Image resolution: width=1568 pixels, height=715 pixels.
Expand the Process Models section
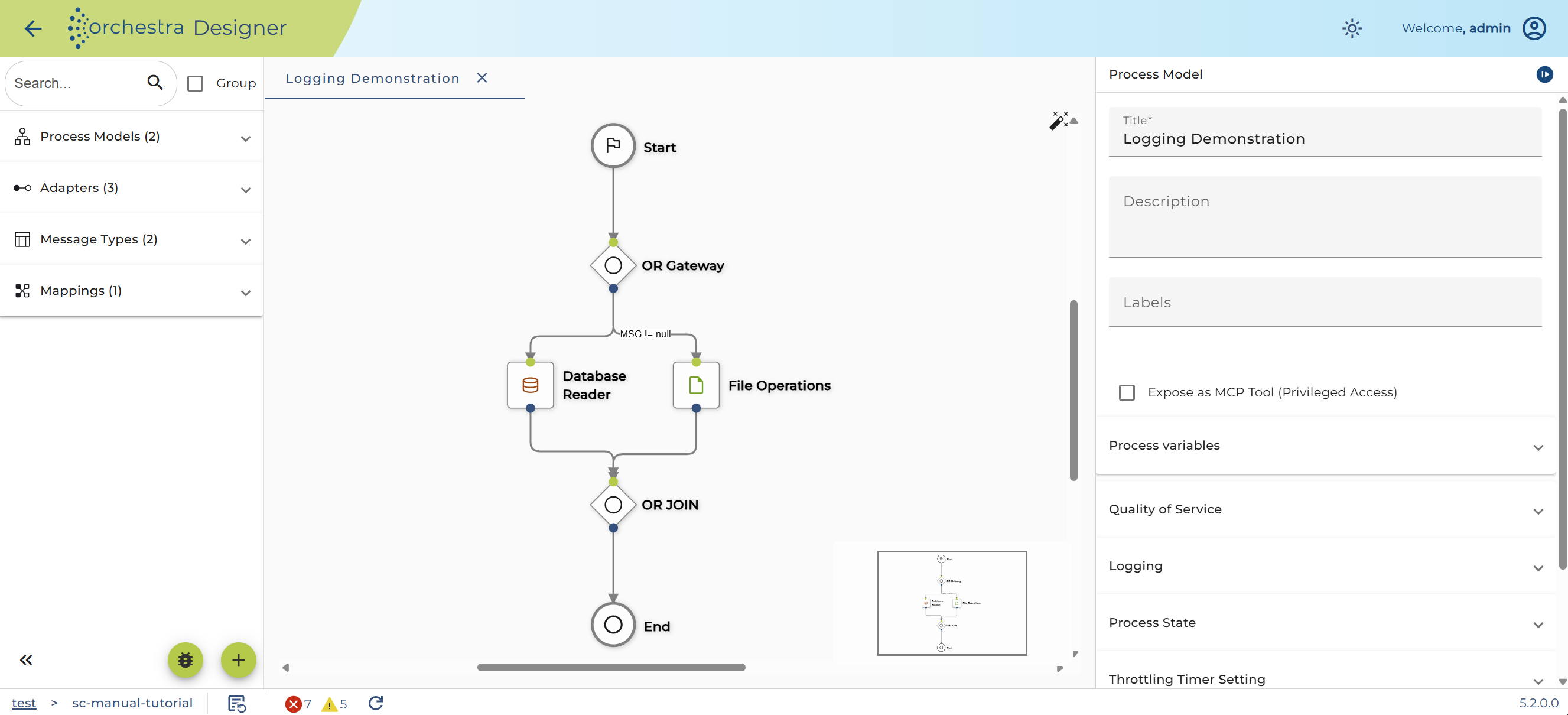point(132,136)
